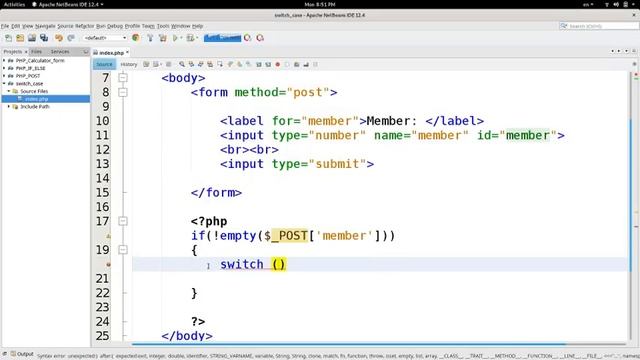Select index.php in the project tree

(x=36, y=99)
